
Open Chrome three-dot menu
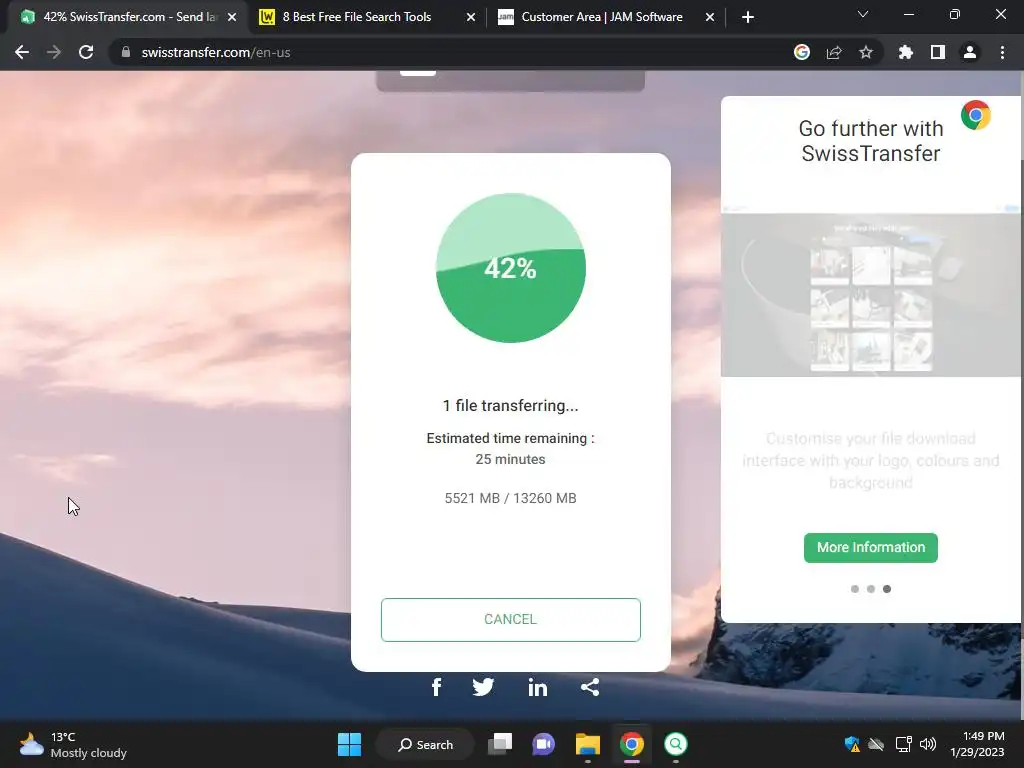[1002, 52]
